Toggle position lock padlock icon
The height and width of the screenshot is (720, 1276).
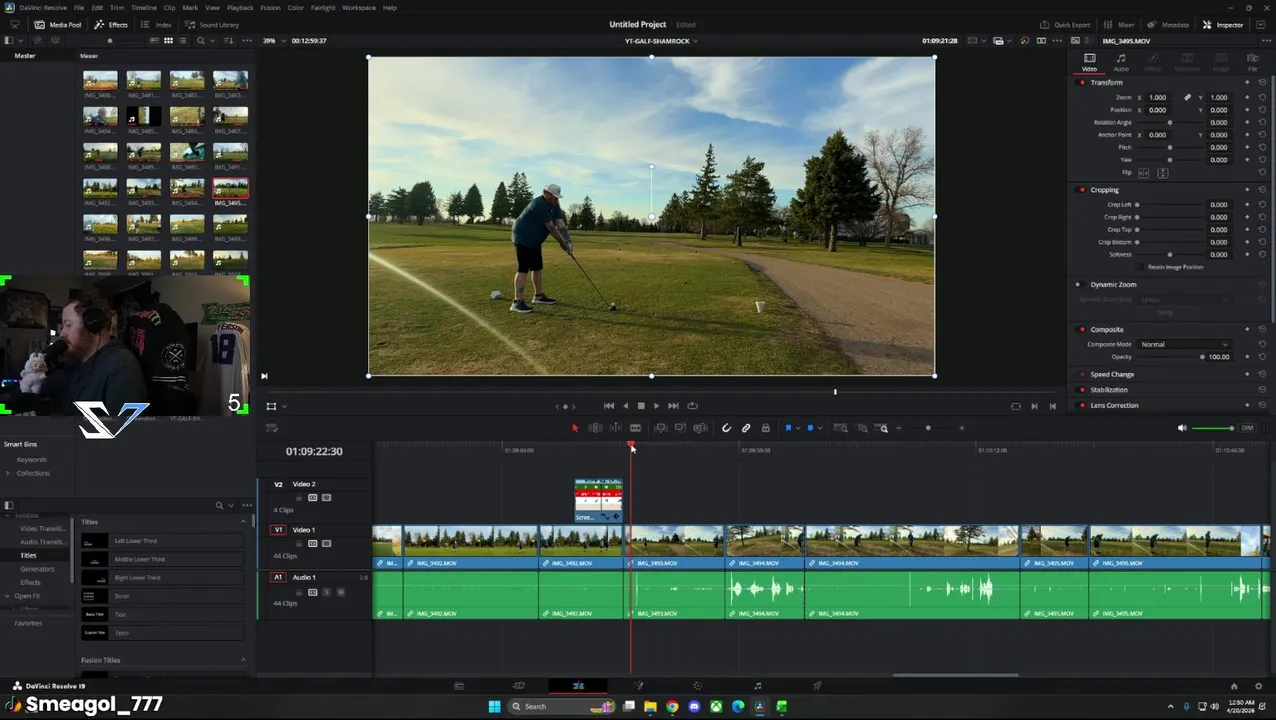point(766,428)
